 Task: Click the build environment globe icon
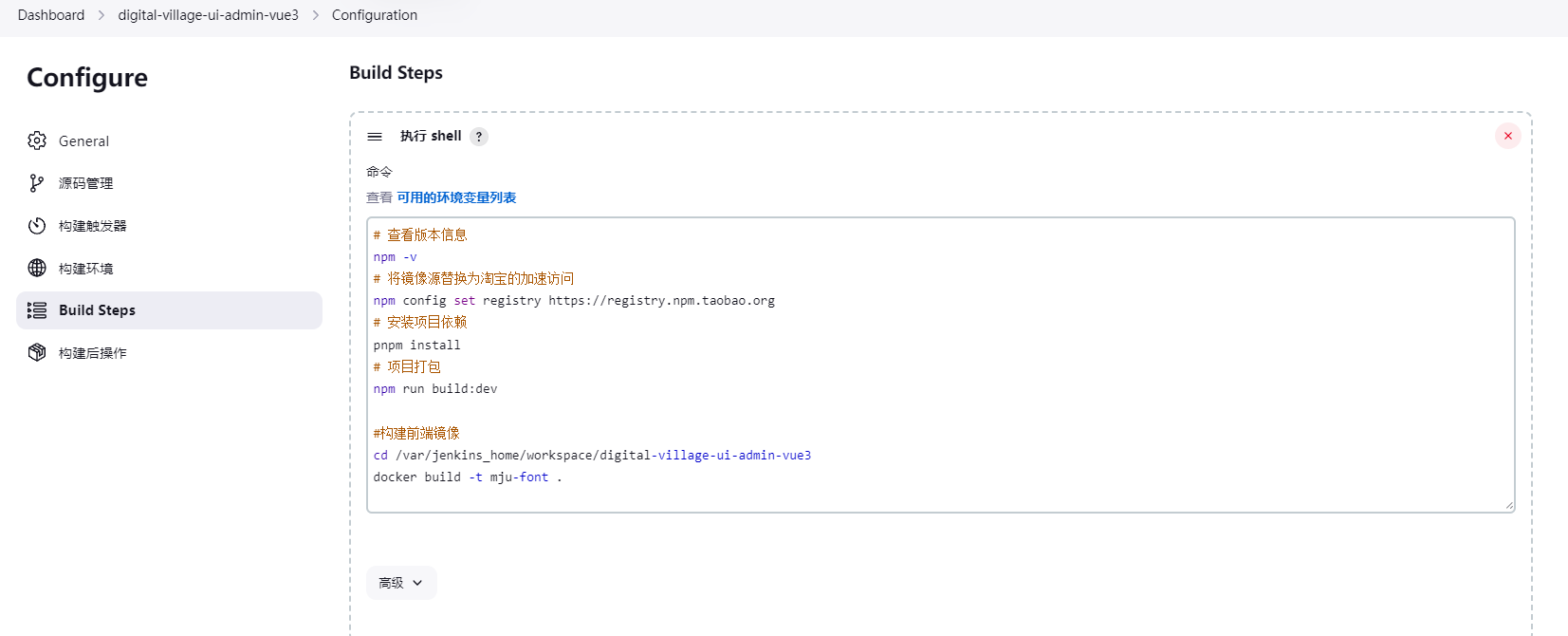pyautogui.click(x=37, y=268)
